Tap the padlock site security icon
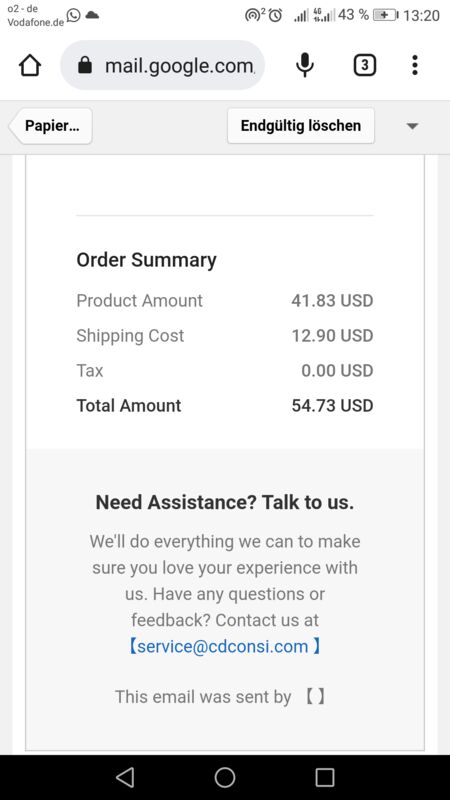 point(85,65)
